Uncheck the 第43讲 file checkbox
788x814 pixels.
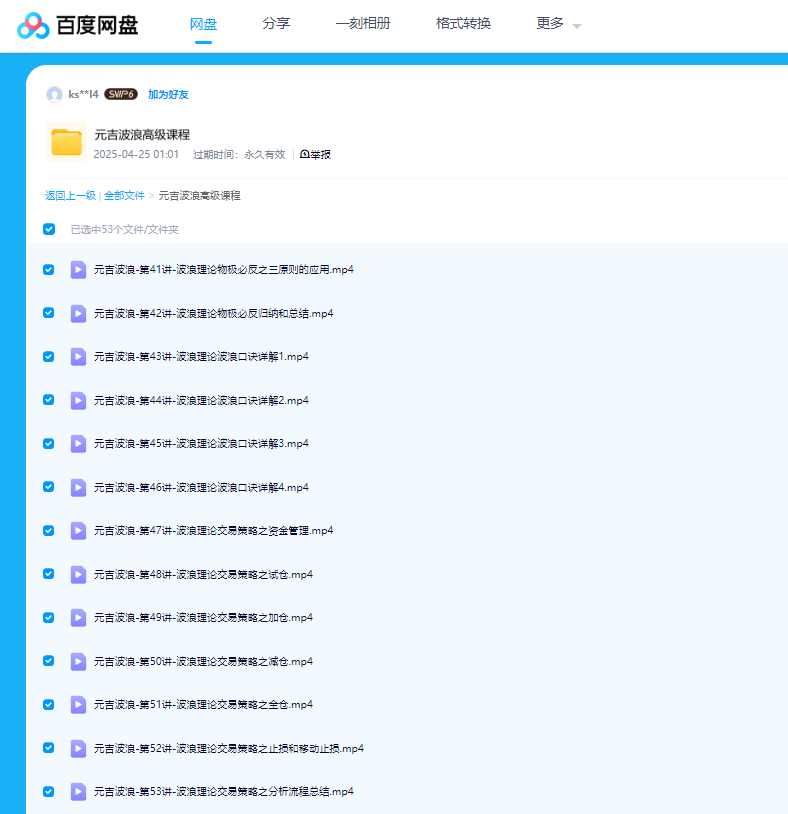[49, 356]
